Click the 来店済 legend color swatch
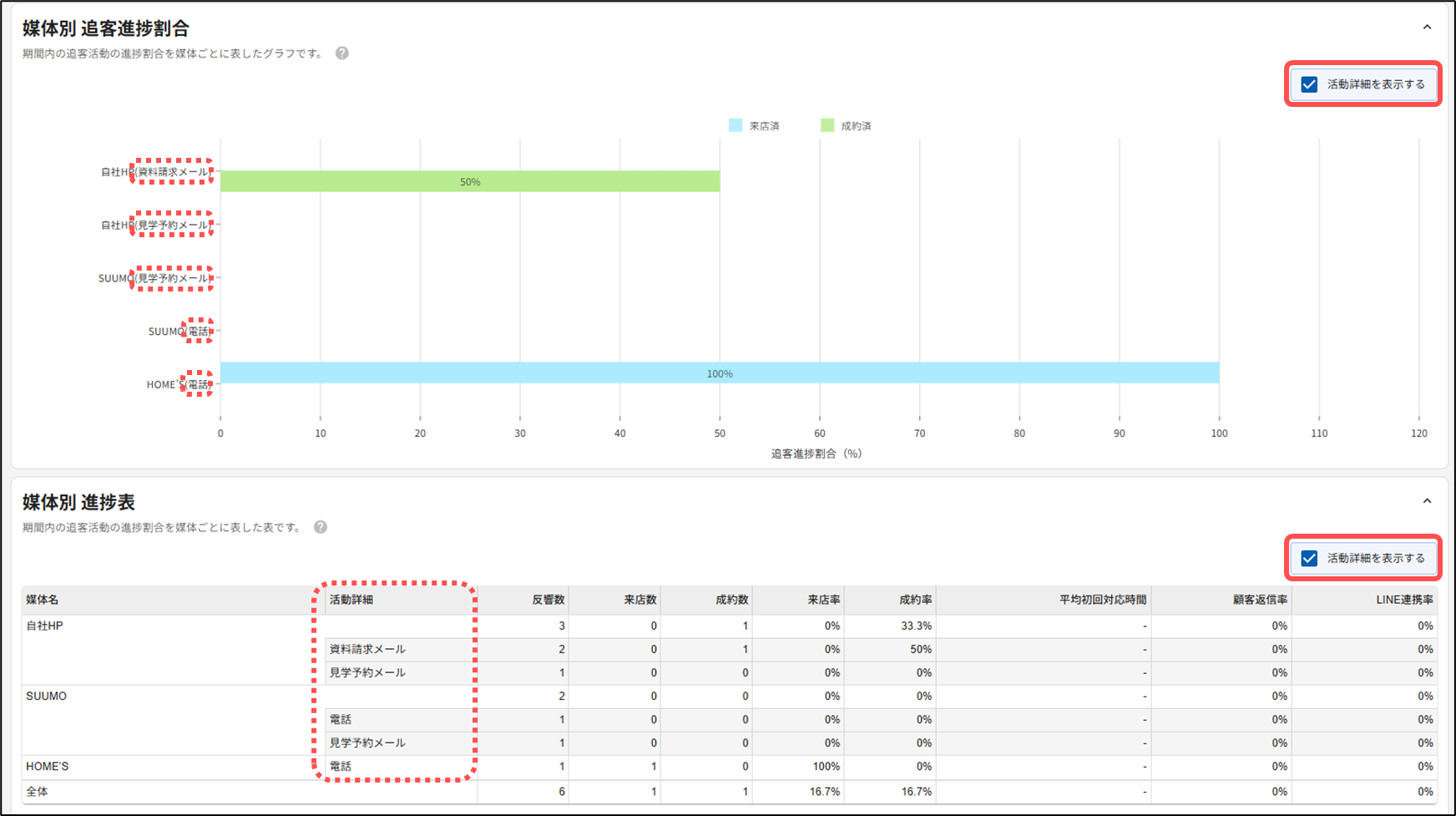 (x=736, y=125)
